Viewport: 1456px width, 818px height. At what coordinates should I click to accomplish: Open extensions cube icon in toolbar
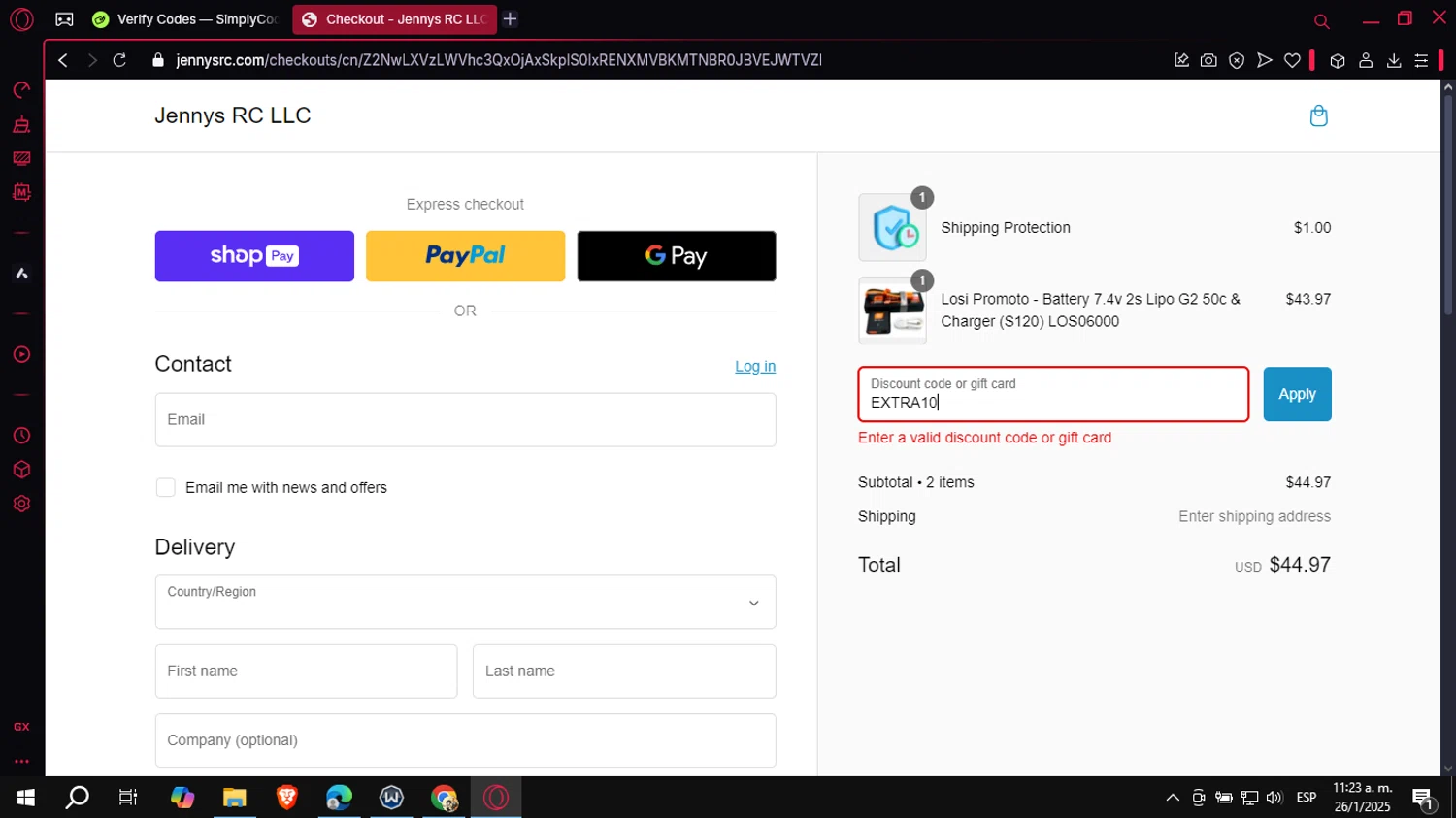(x=1338, y=60)
